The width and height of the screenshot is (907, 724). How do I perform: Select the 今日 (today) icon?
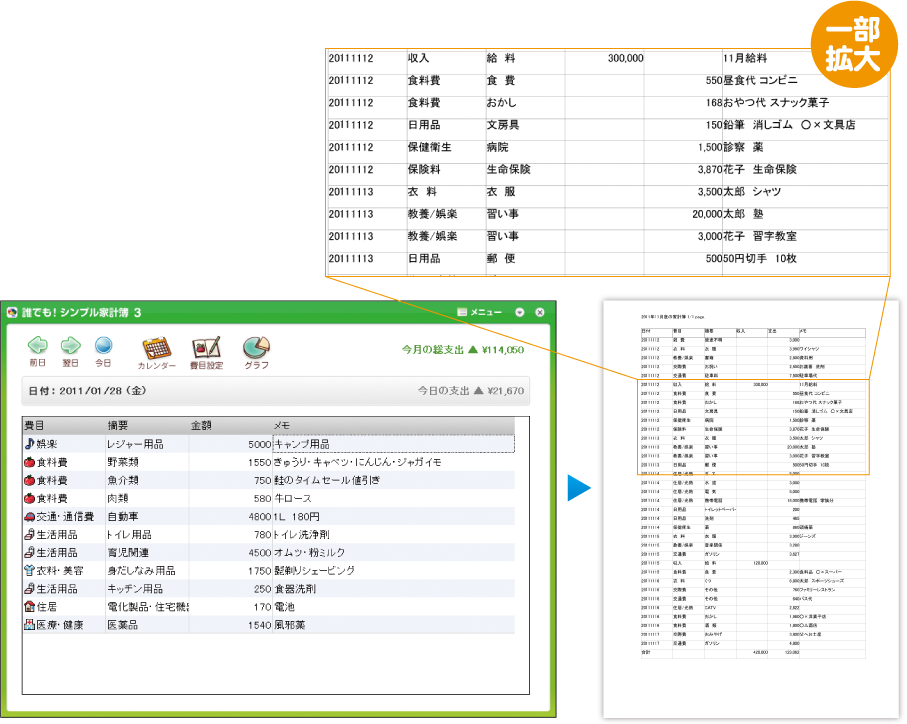coord(103,345)
